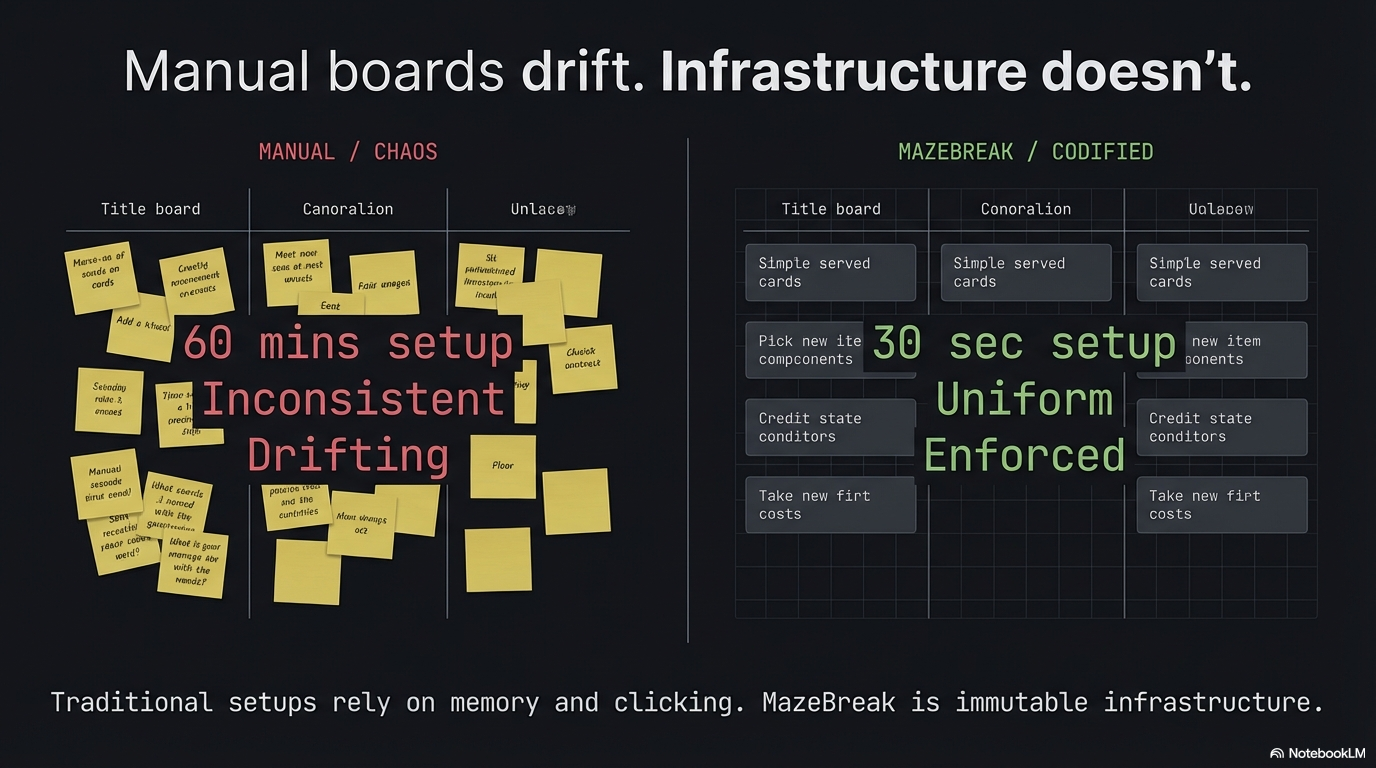Select the 'Event' sticky note in Canoralion column
This screenshot has height=768, width=1376.
[330, 305]
